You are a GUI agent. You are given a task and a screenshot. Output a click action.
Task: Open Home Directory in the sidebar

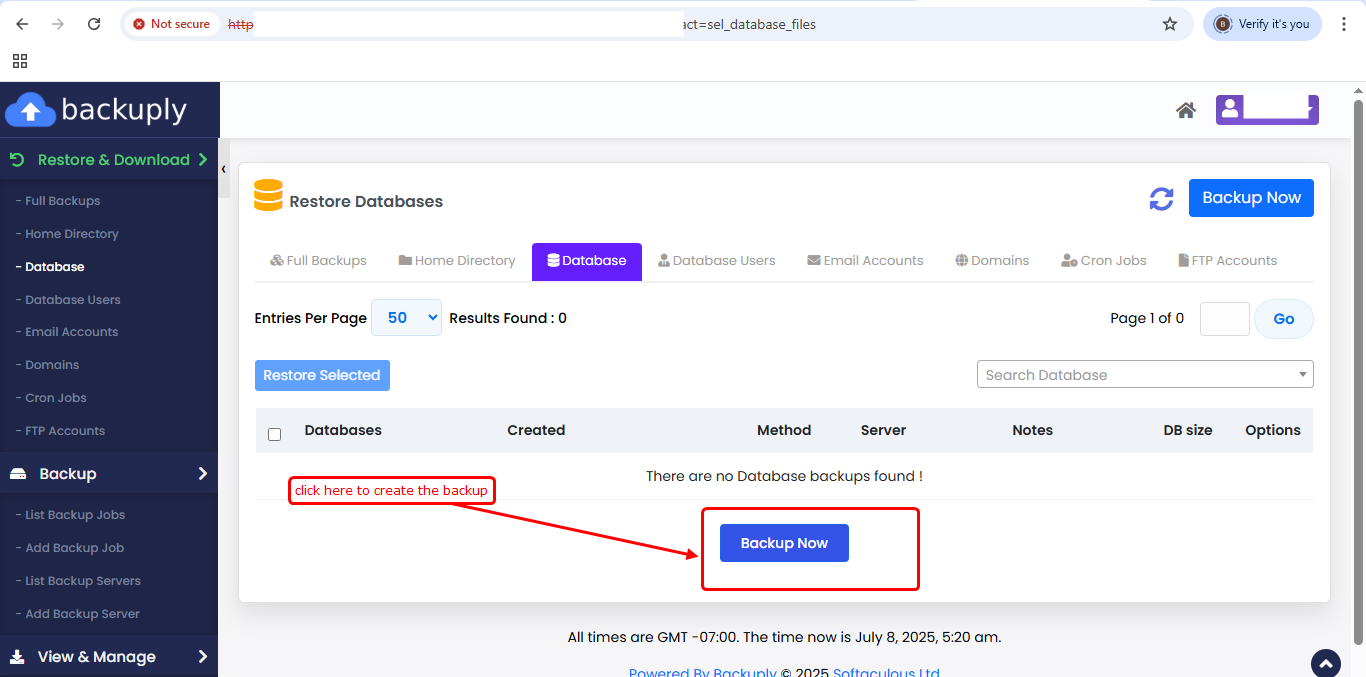tap(71, 234)
